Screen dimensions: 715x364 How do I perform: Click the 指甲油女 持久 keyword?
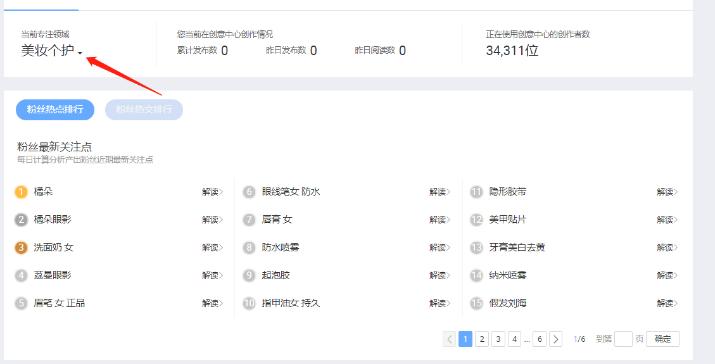click(x=291, y=303)
